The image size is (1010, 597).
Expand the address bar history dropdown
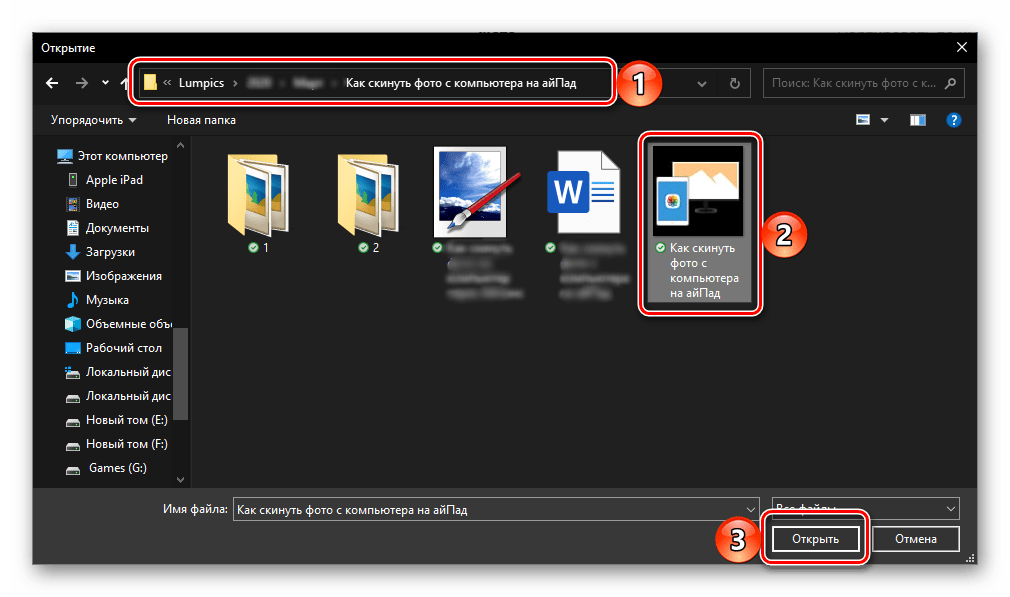(x=703, y=84)
